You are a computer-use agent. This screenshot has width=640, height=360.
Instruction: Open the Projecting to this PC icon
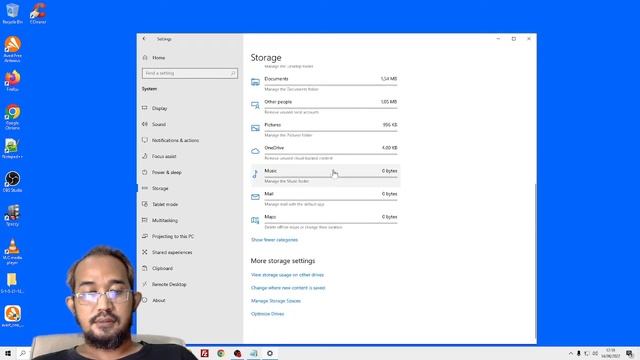click(x=144, y=236)
